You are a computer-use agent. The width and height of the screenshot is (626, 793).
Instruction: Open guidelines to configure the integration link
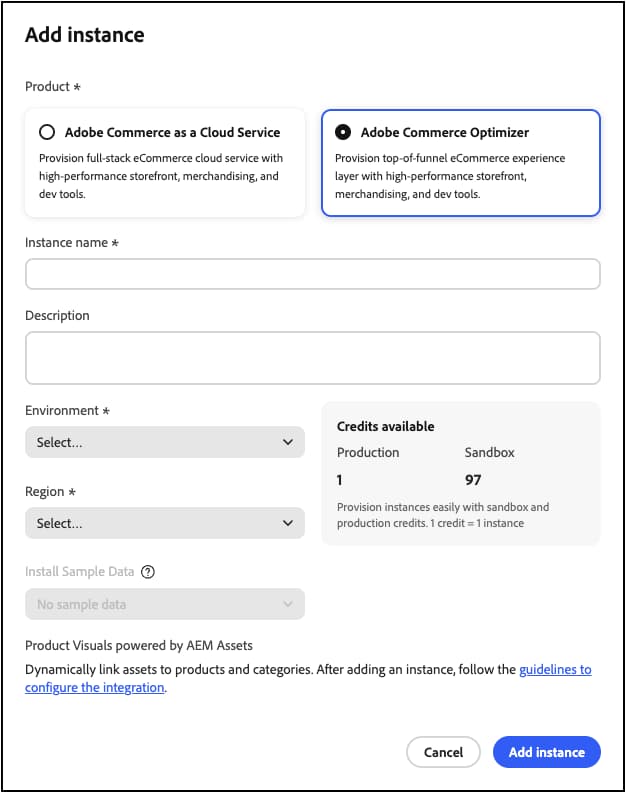(x=554, y=670)
